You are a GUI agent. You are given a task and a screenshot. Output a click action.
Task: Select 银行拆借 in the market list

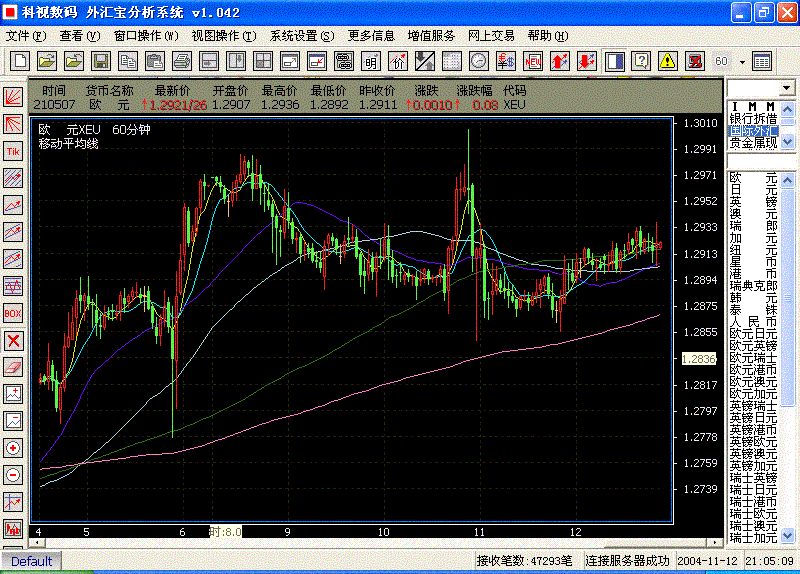click(754, 119)
